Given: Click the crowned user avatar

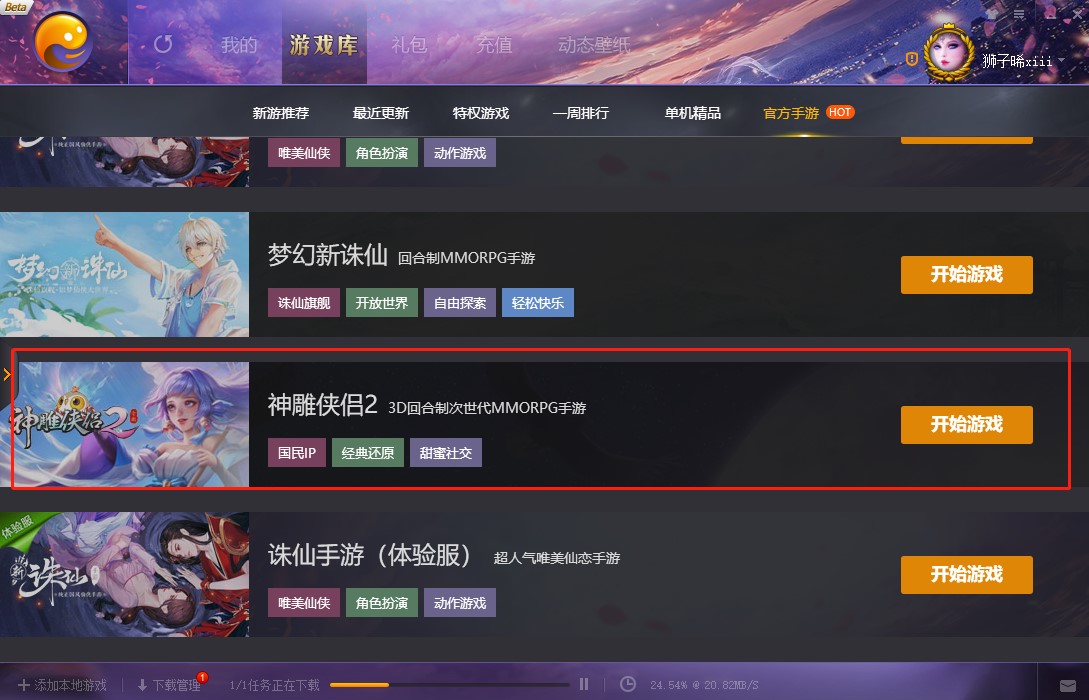Looking at the screenshot, I should (949, 53).
